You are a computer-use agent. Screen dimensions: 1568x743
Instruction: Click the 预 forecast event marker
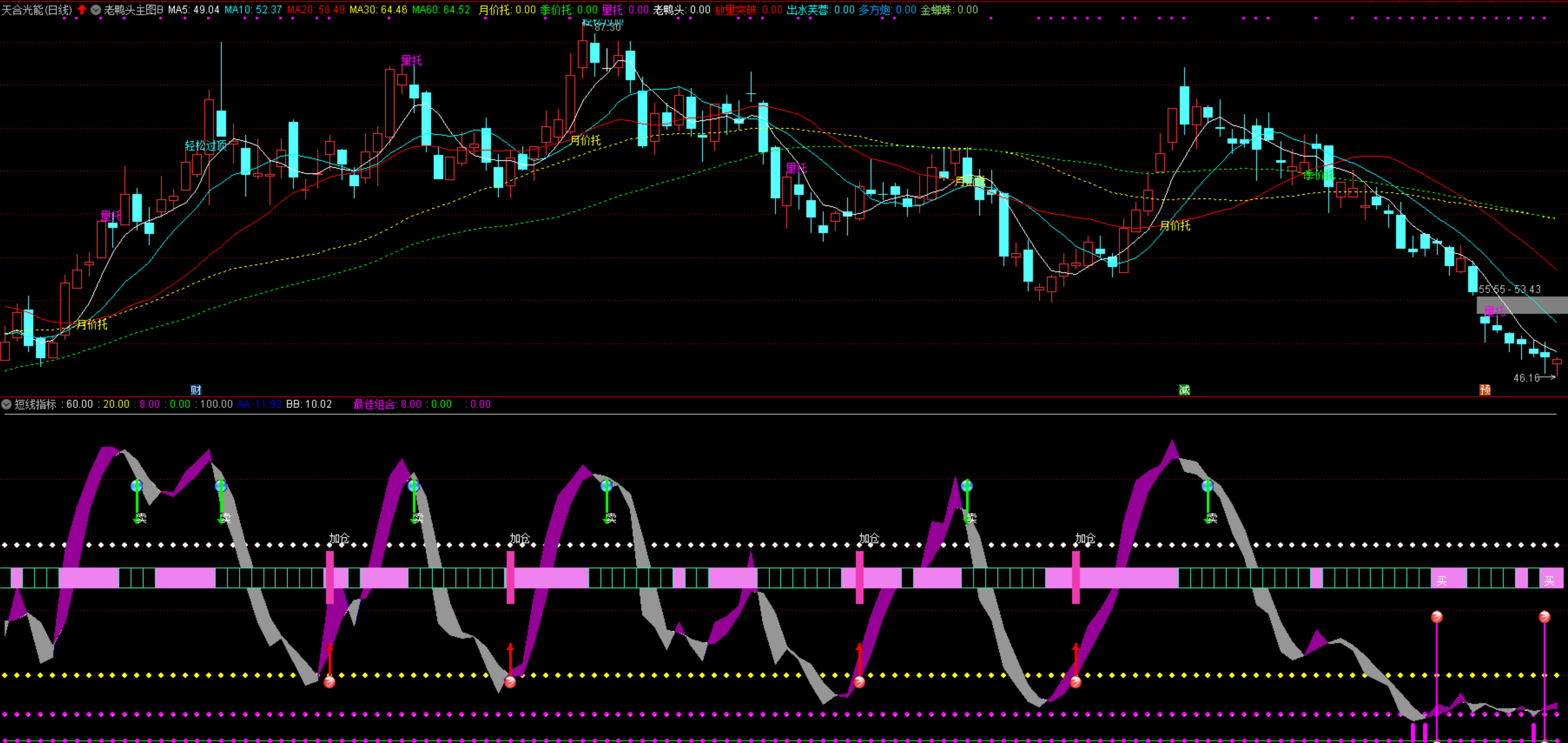point(1485,390)
